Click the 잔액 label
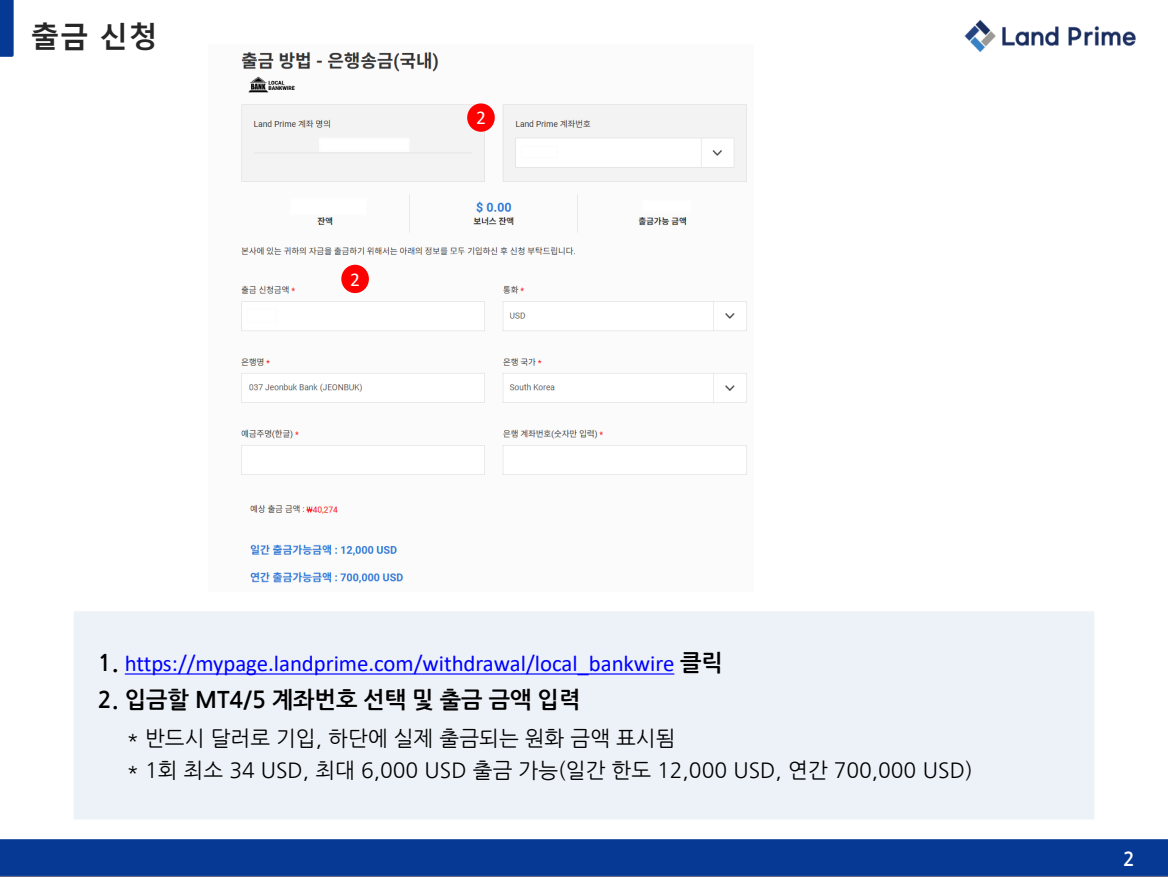The width and height of the screenshot is (1168, 877). tap(325, 221)
